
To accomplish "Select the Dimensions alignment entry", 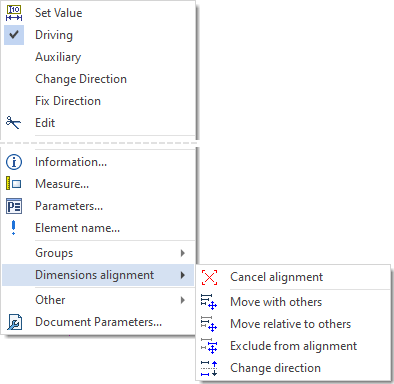I will 98,275.
